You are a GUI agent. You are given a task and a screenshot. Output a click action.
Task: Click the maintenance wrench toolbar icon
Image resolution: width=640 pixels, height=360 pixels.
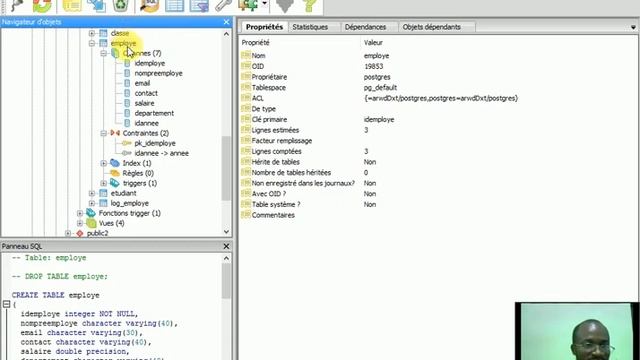point(224,5)
